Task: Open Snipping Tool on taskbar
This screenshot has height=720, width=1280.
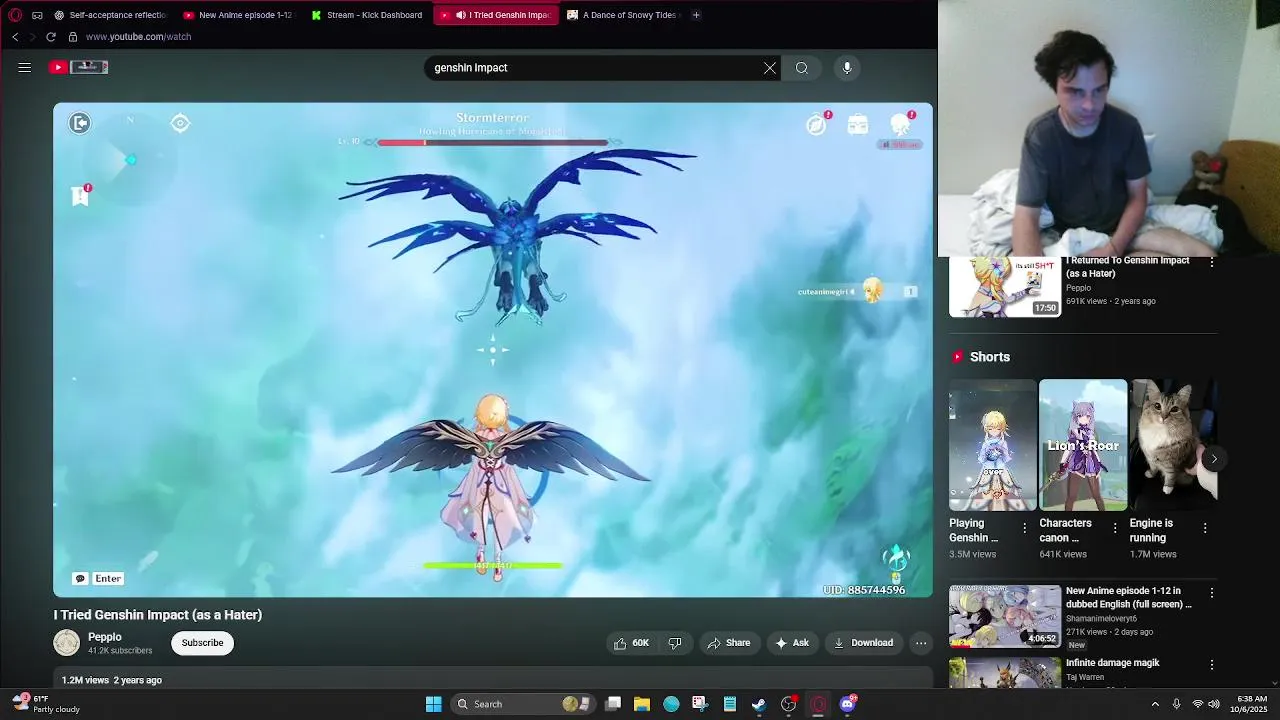Action: (x=700, y=704)
